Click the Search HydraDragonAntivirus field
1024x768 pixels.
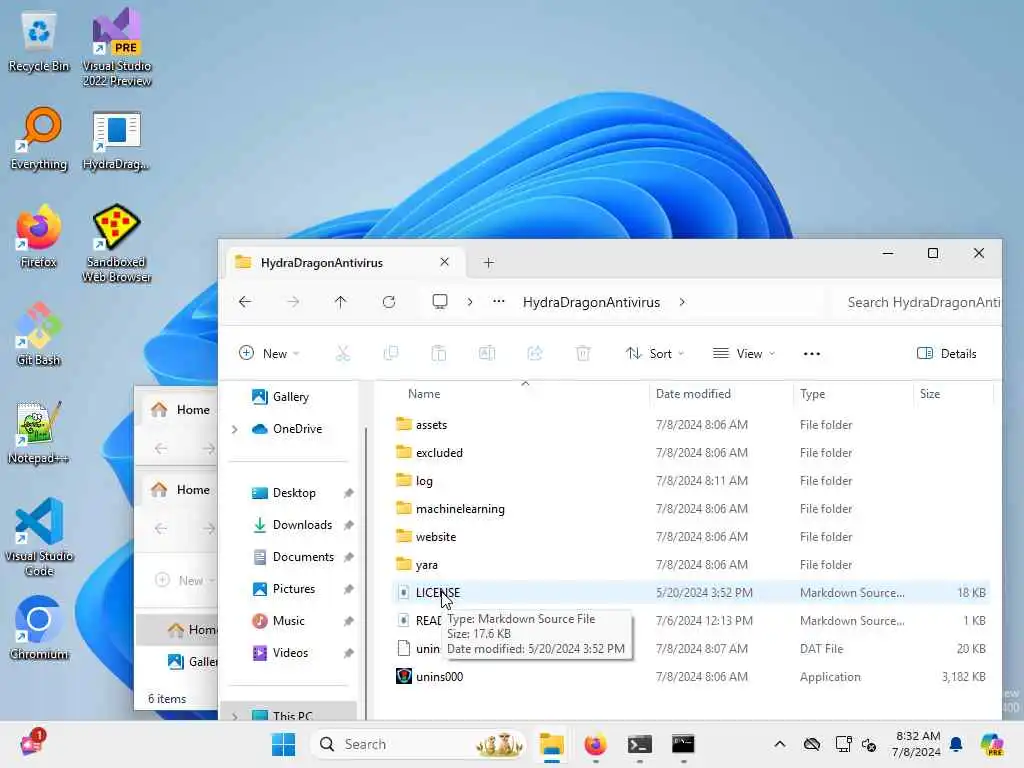tap(918, 302)
